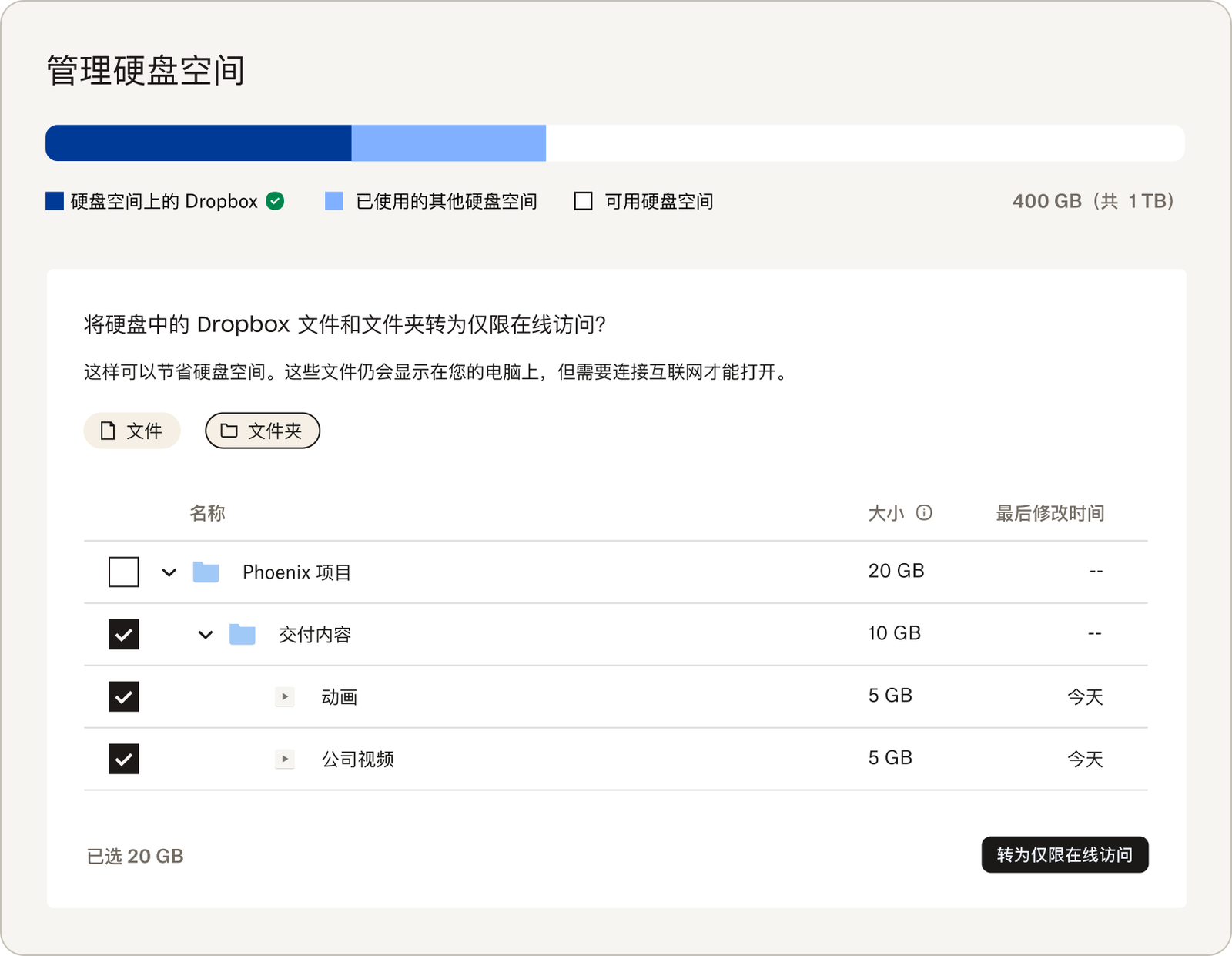Click the 转为仅限在线访问 button

click(1065, 854)
